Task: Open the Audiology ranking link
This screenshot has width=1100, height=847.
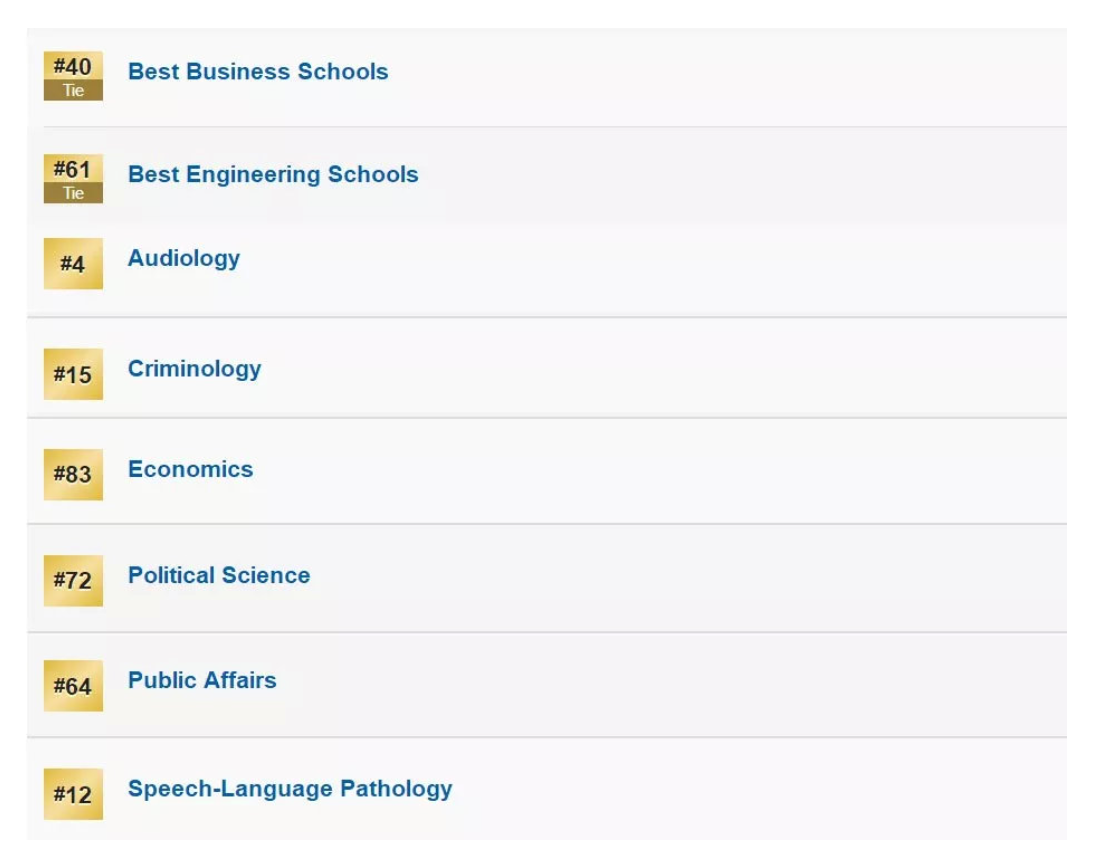Action: coord(184,258)
